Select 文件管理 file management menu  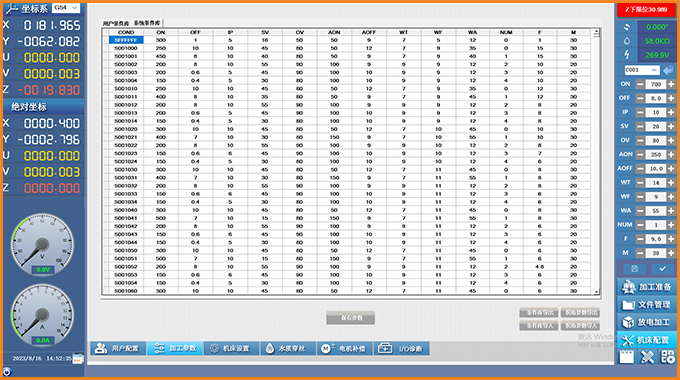tap(647, 305)
